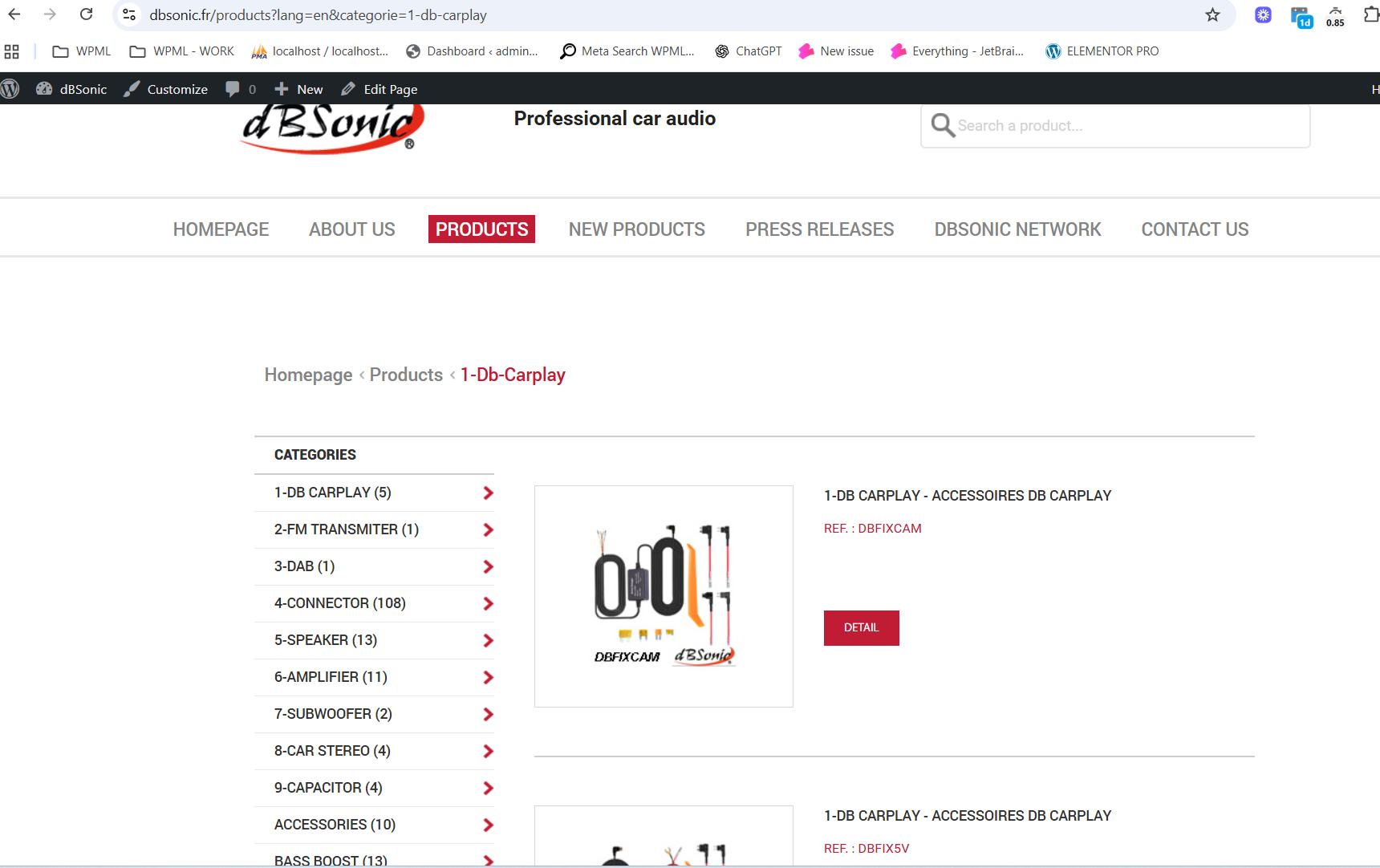Open the 6-AMPLIFIER (11) category
The width and height of the screenshot is (1380, 868).
click(331, 677)
